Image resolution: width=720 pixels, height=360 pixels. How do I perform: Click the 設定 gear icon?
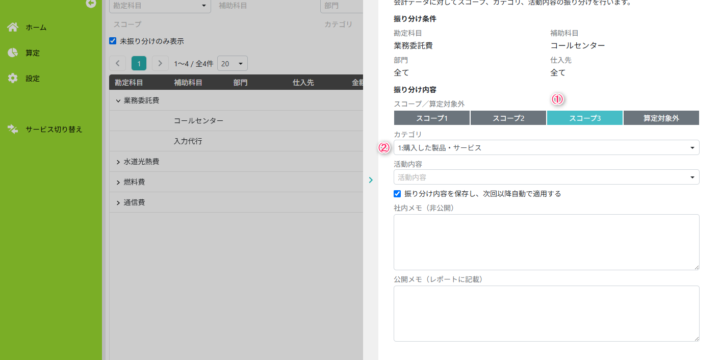[13, 78]
